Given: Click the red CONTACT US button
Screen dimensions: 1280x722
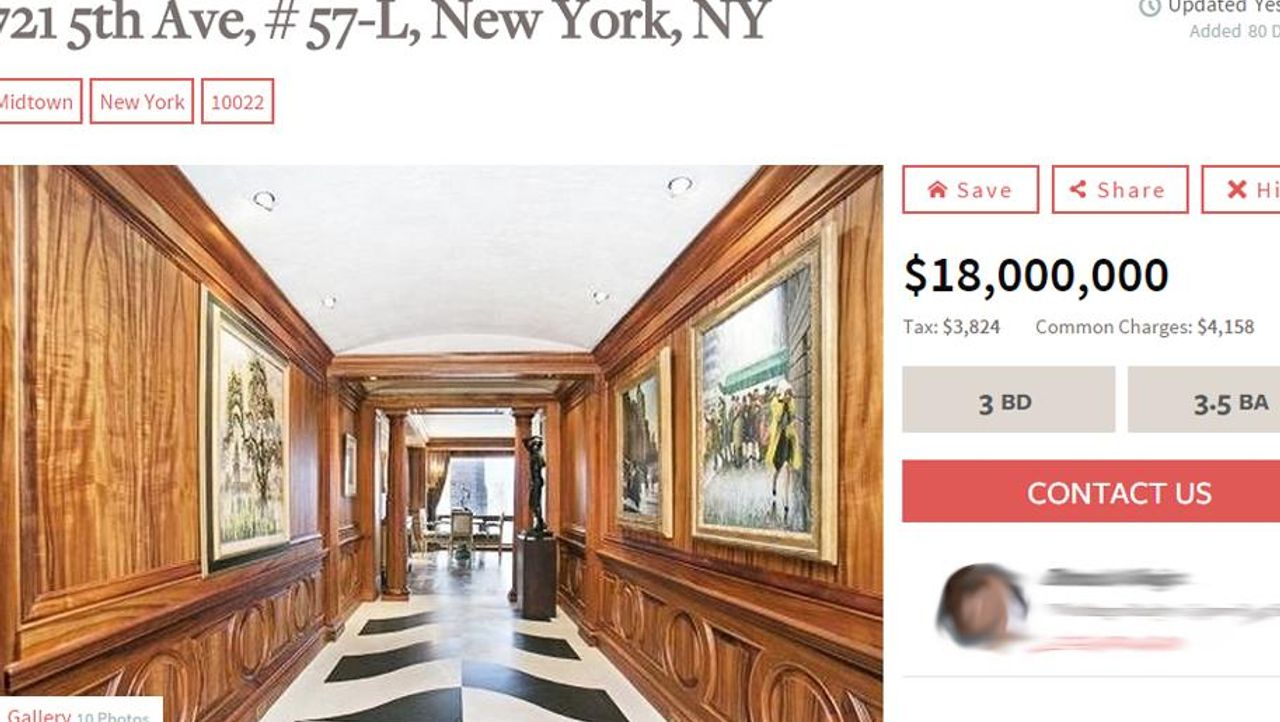Looking at the screenshot, I should (x=1091, y=492).
